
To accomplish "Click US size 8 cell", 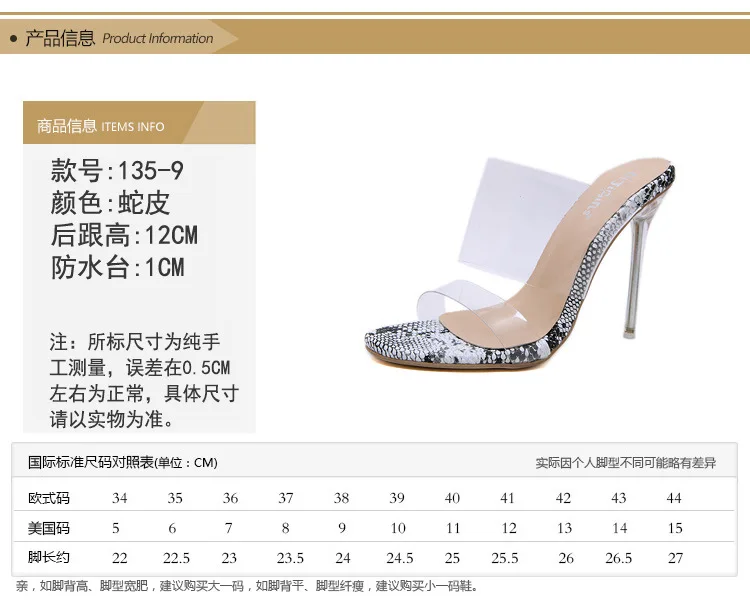I will click(x=286, y=528).
